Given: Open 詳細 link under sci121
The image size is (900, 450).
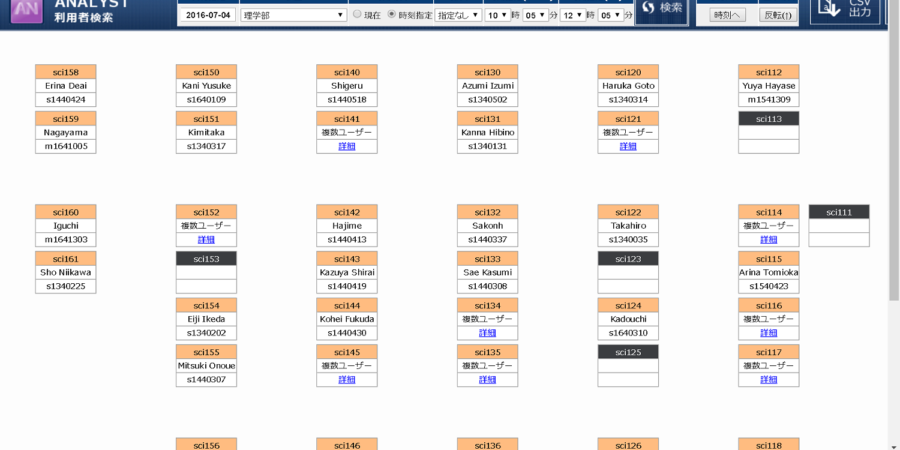Looking at the screenshot, I should (628, 146).
